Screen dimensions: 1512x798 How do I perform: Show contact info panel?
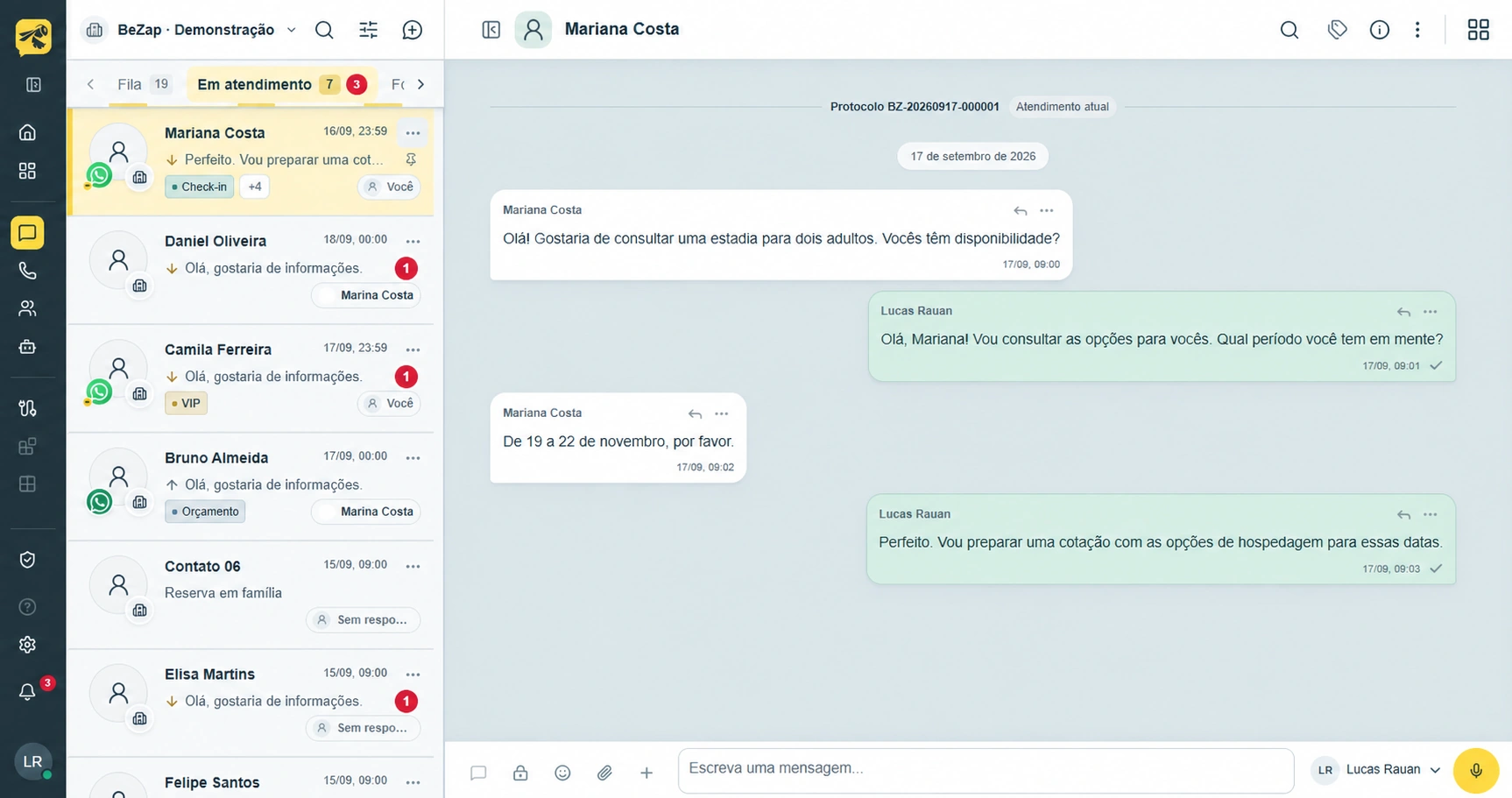point(1379,30)
